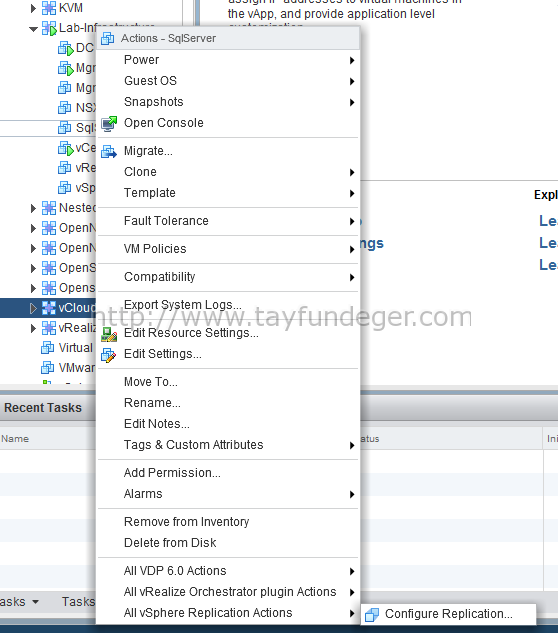This screenshot has height=633, width=558.
Task: Click the Open Console monitor icon
Action: pos(109,124)
